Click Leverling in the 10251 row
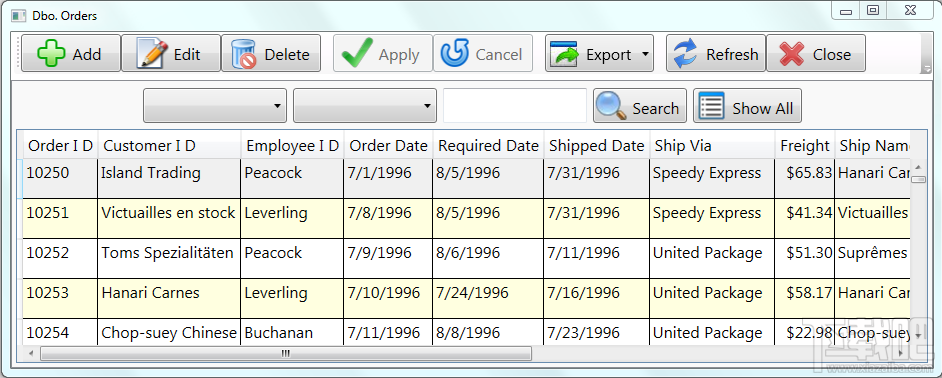Viewport: 942px width, 378px height. (x=292, y=219)
